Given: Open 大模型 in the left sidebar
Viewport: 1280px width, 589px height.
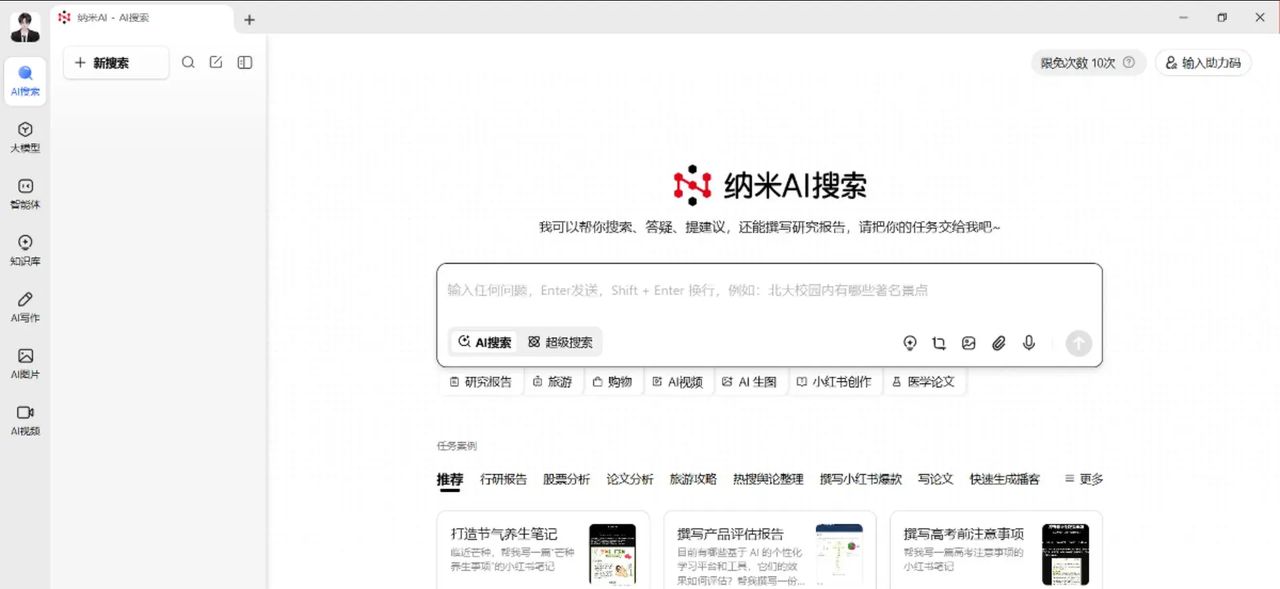Looking at the screenshot, I should [25, 137].
